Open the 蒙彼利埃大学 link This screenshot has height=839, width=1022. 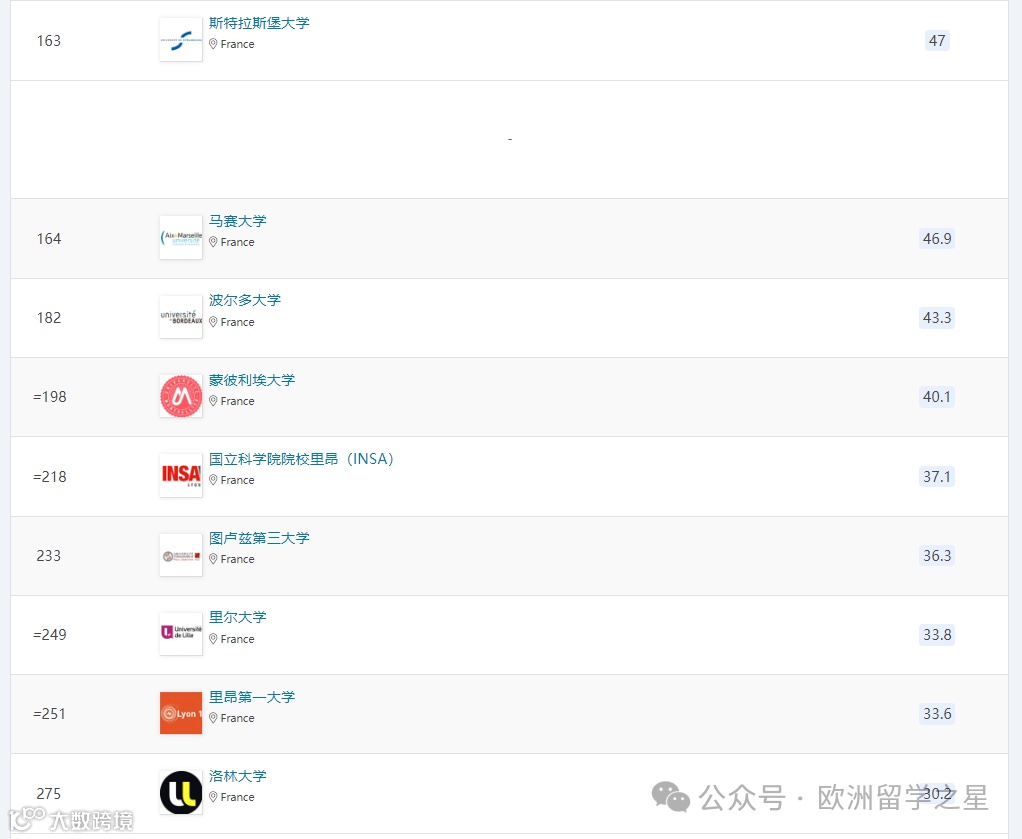point(252,380)
